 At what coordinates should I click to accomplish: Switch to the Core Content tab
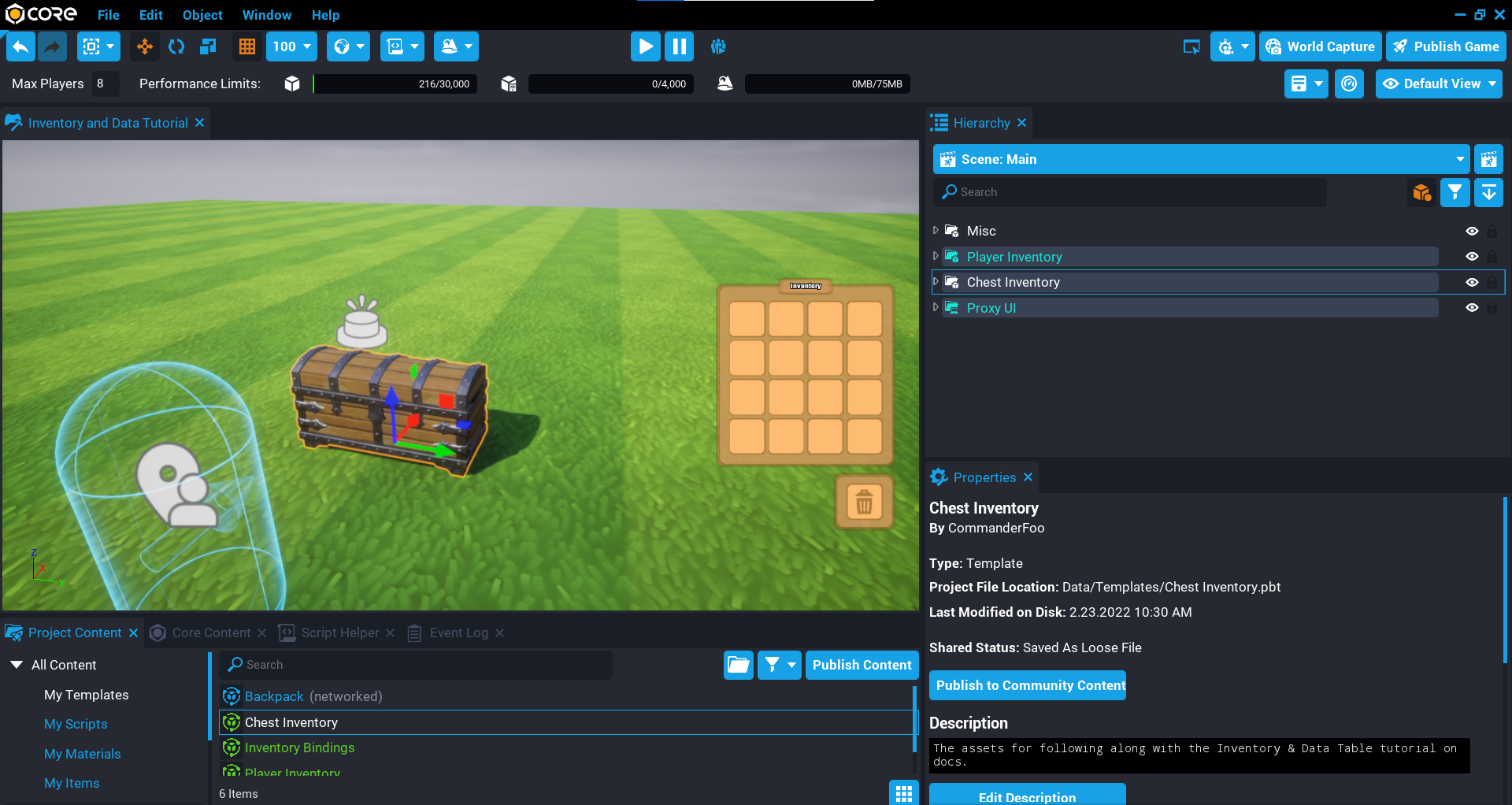click(210, 632)
